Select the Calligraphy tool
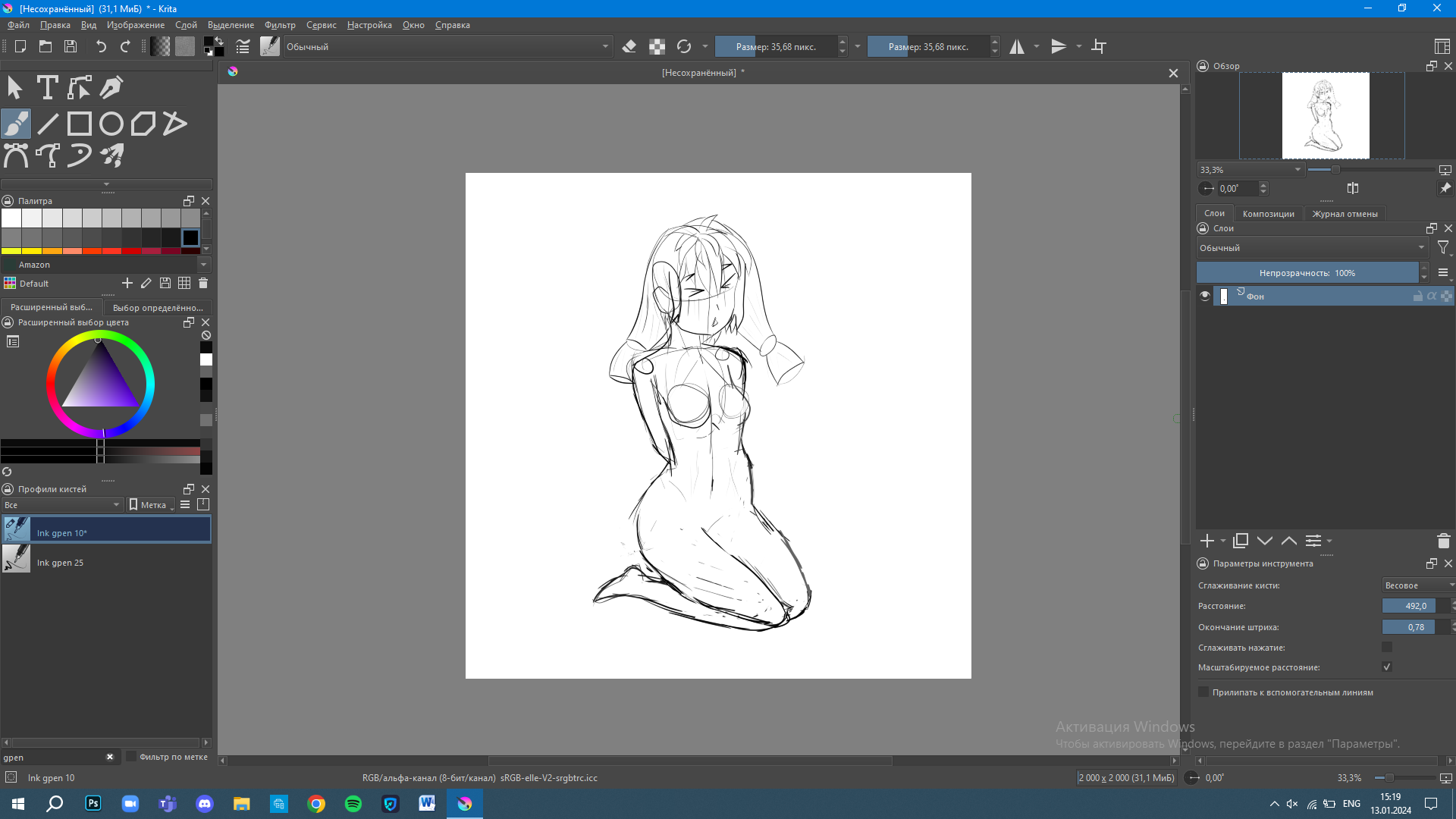This screenshot has height=819, width=1456. (111, 88)
